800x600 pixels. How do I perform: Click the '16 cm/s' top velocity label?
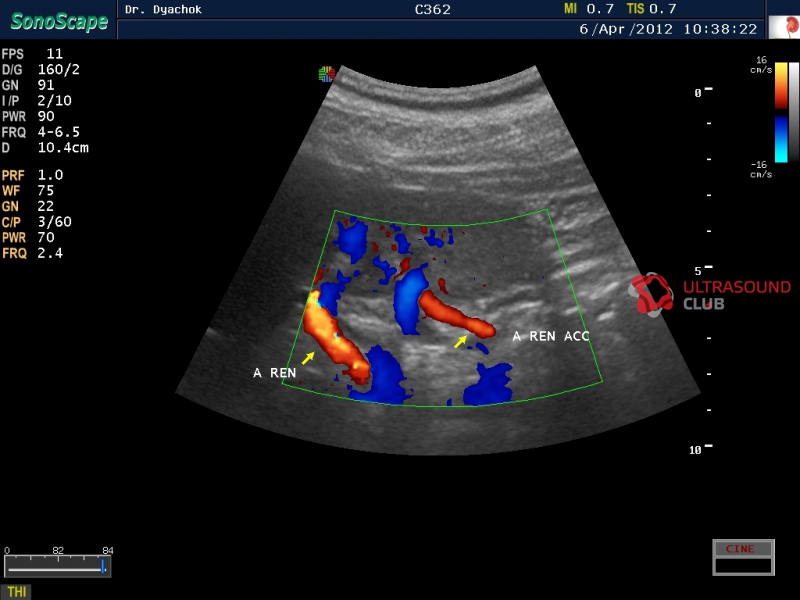tap(761, 65)
